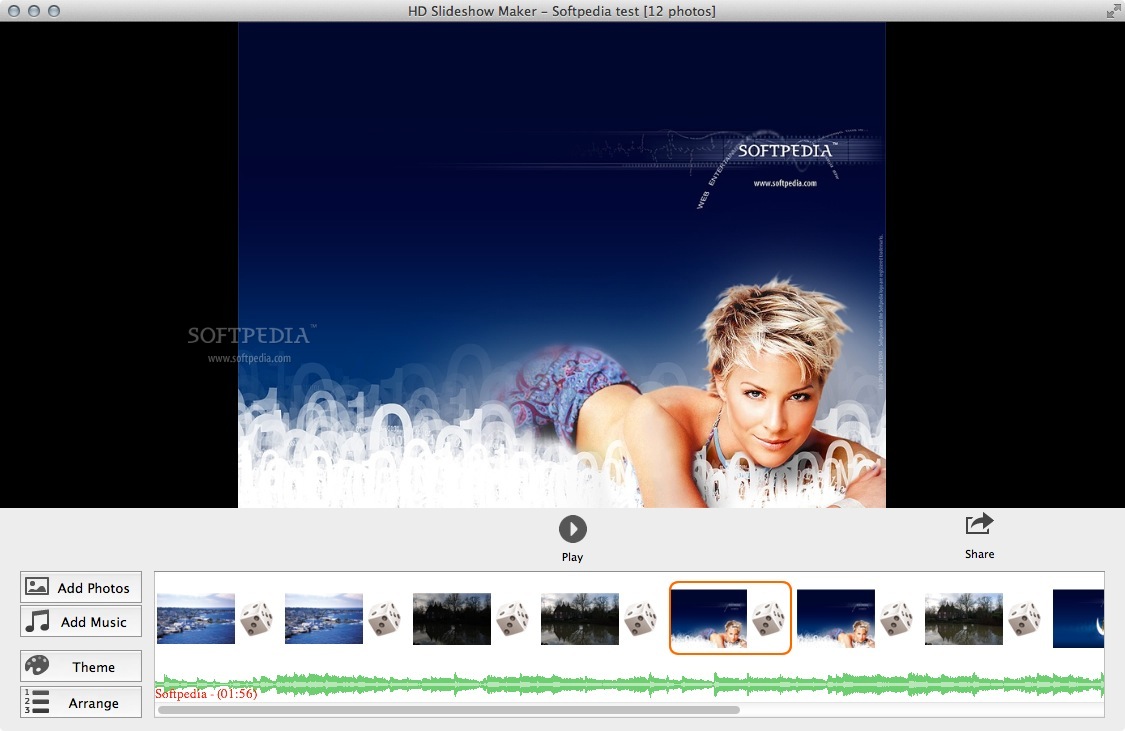Click the dice after fourth thumbnail
The width and height of the screenshot is (1125, 731).
click(640, 618)
